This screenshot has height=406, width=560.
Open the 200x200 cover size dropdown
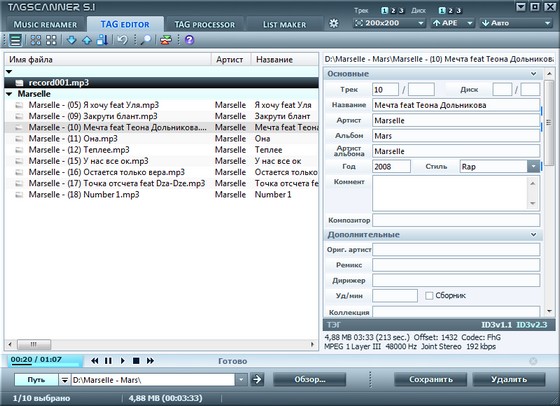click(389, 23)
